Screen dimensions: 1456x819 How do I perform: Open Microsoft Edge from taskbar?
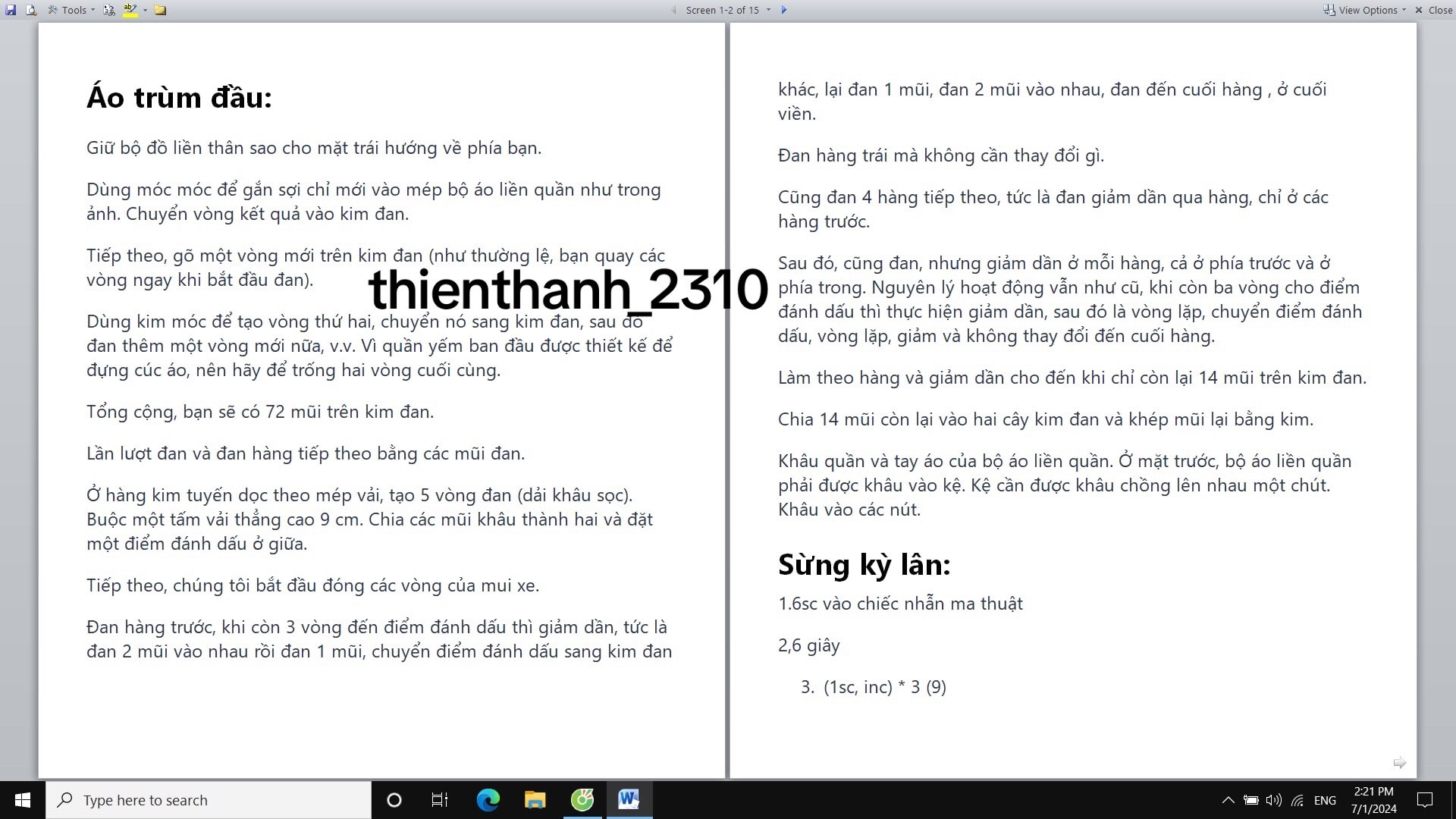[x=488, y=800]
